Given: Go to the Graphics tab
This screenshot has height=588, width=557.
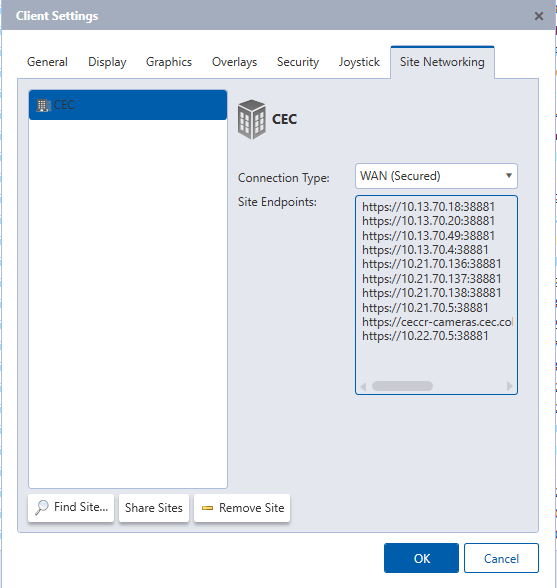Looking at the screenshot, I should tap(169, 62).
